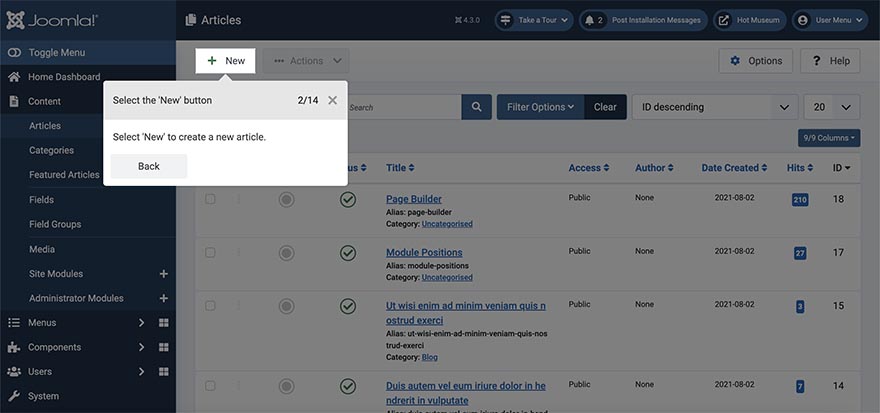Click Back in the tour popup
The height and width of the screenshot is (413, 880).
149,166
